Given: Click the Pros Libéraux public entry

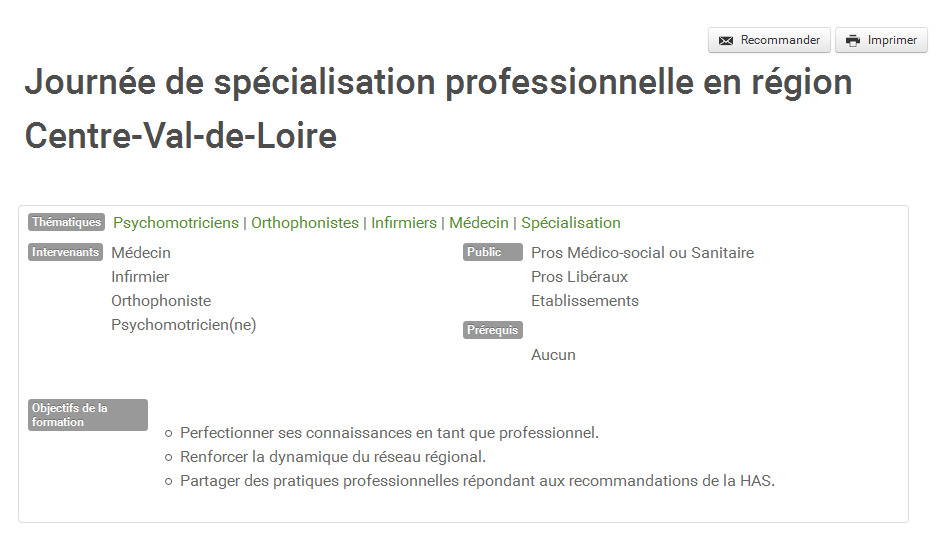Looking at the screenshot, I should [579, 277].
